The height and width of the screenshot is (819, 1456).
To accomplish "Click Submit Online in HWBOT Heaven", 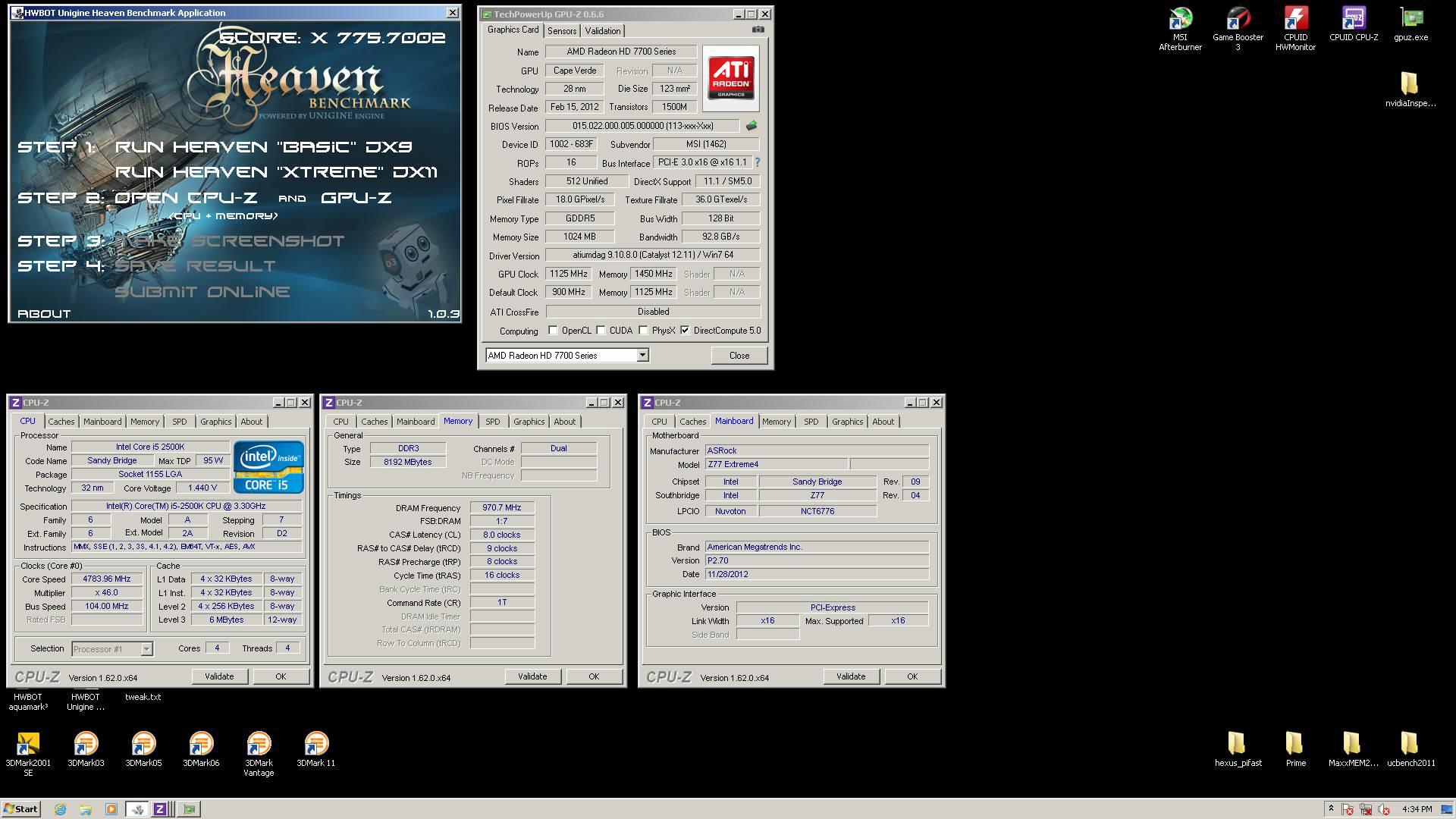I will click(x=202, y=292).
